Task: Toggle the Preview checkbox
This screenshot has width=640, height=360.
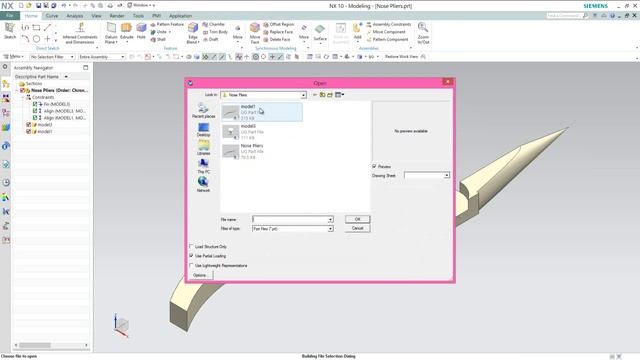Action: coord(374,167)
